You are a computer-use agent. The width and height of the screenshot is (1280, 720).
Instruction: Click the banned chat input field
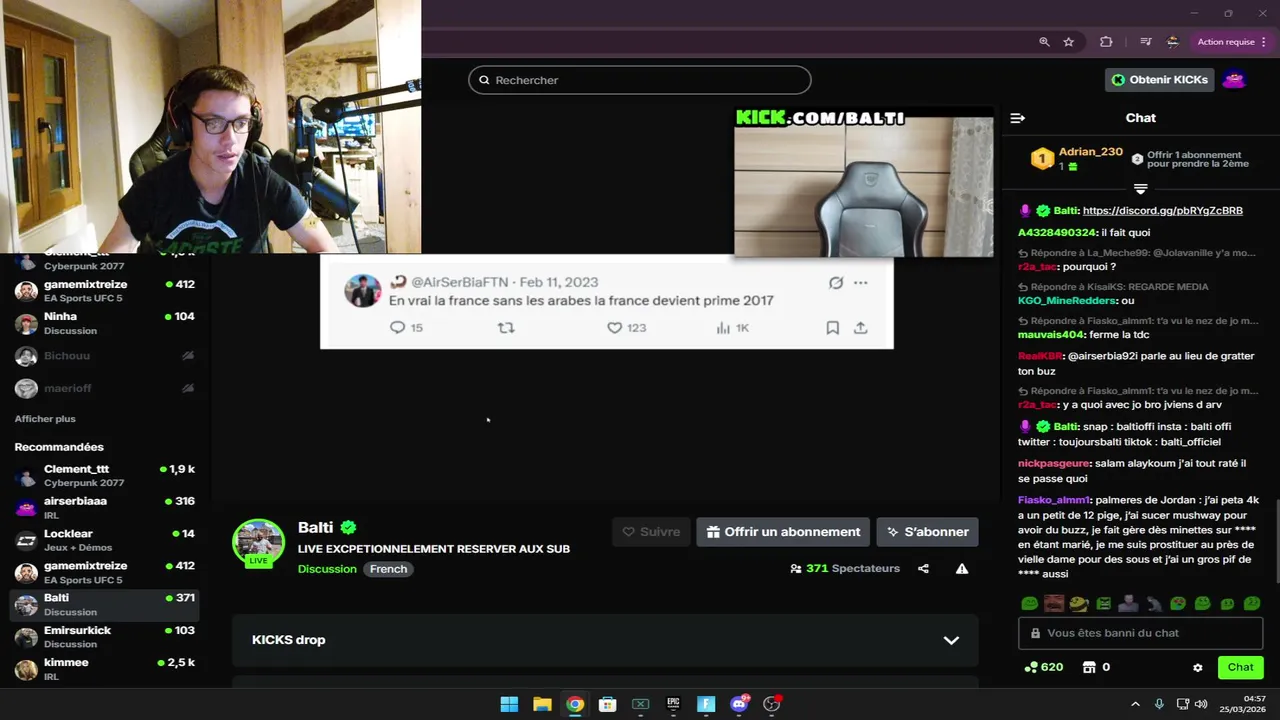pos(1141,633)
